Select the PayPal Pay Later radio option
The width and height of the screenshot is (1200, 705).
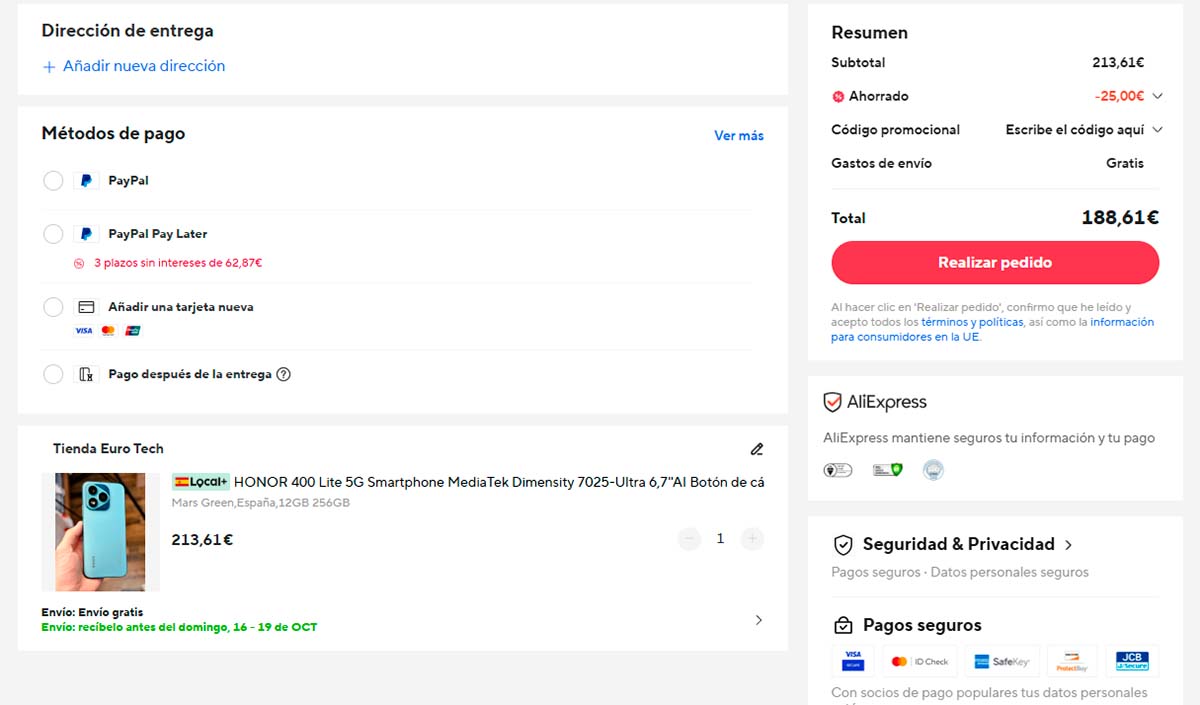click(x=53, y=234)
